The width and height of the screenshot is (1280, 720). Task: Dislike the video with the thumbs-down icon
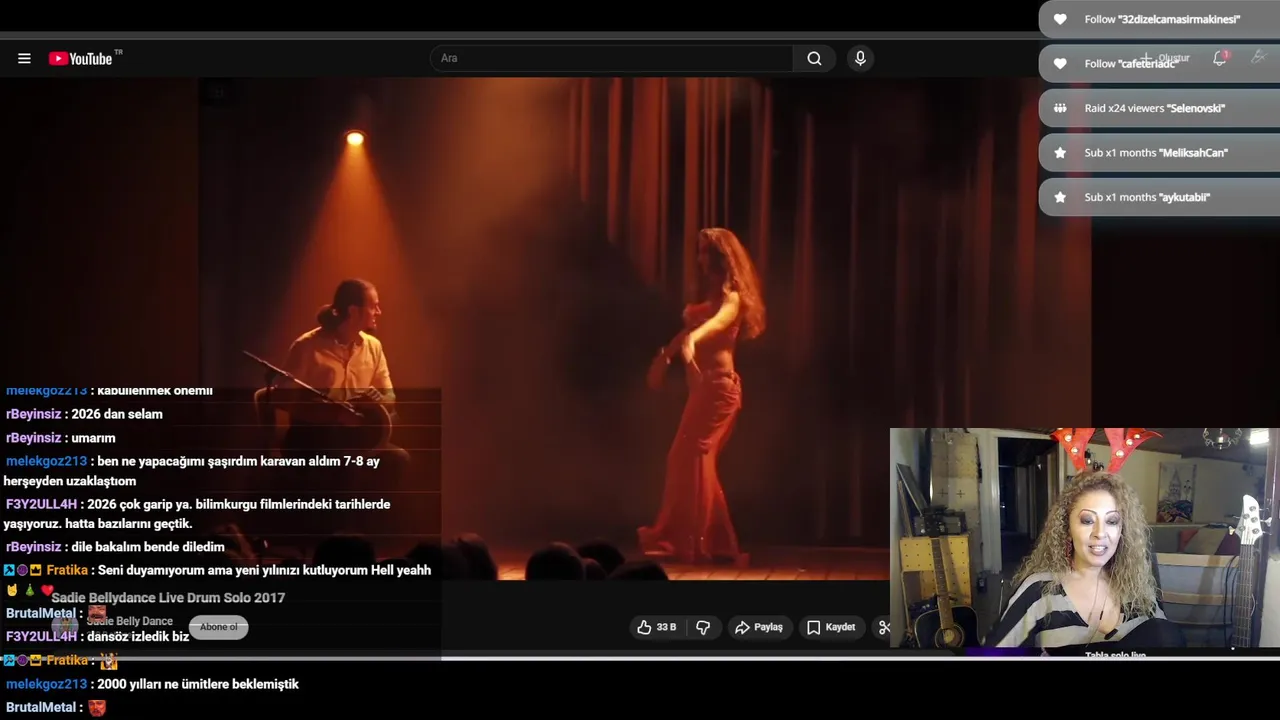pyautogui.click(x=703, y=627)
